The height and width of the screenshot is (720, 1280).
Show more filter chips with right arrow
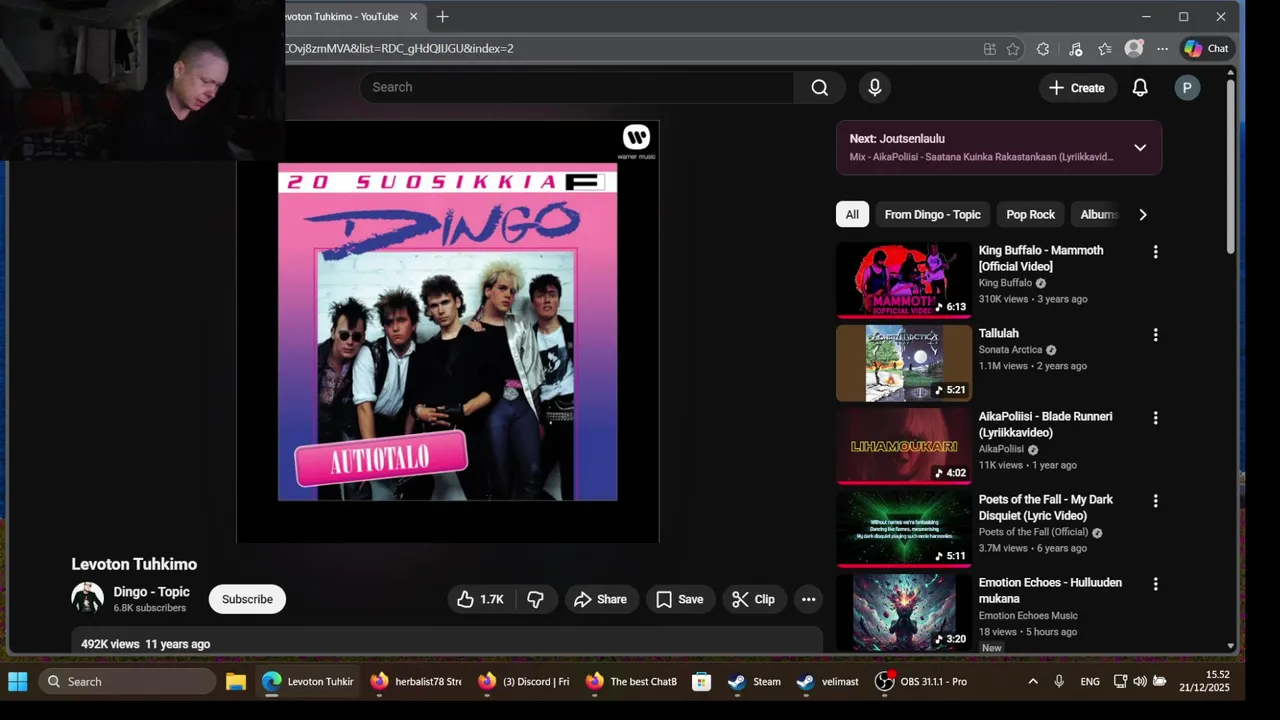pyautogui.click(x=1143, y=214)
